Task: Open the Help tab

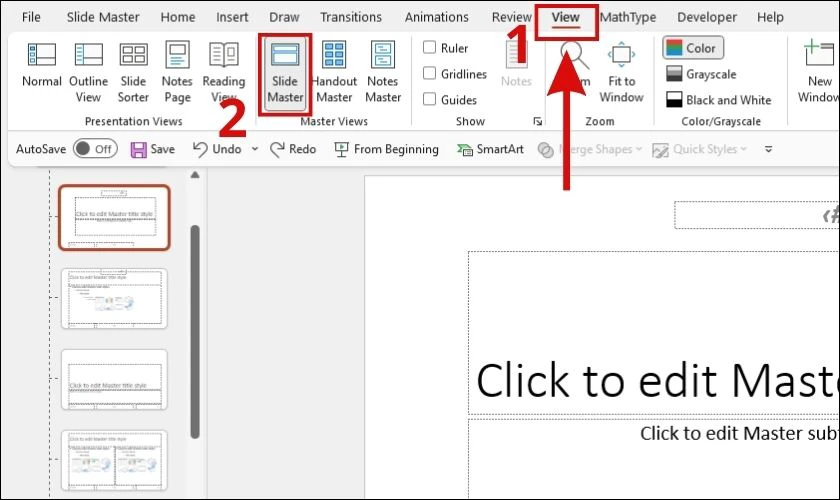Action: (x=770, y=17)
